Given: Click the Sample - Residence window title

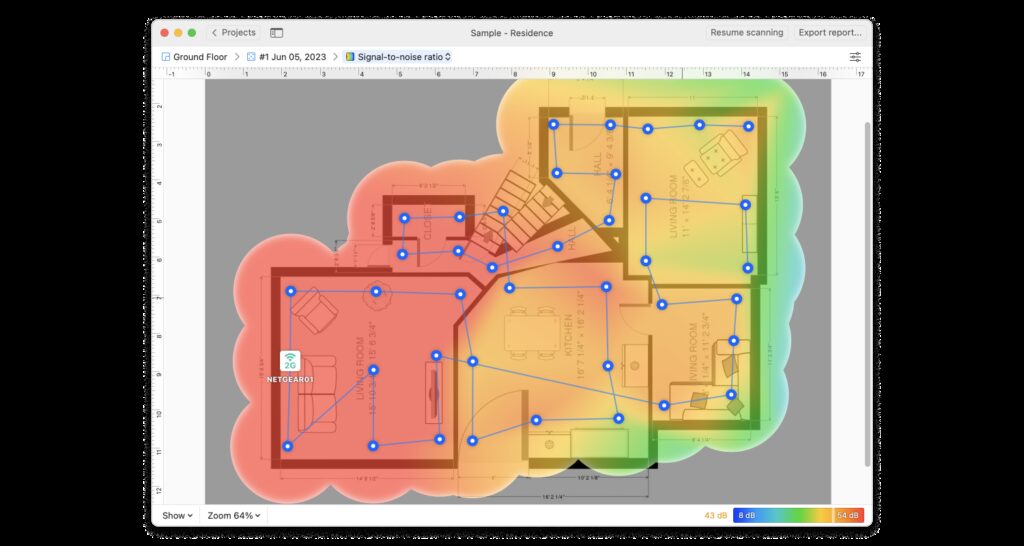Looking at the screenshot, I should click(511, 33).
